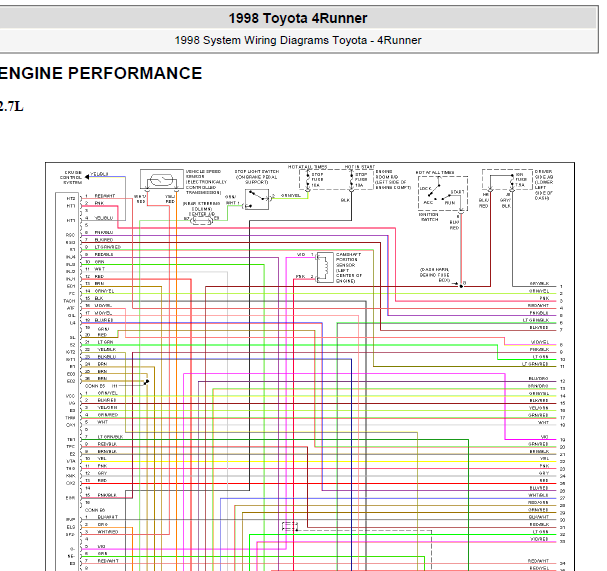The height and width of the screenshot is (571, 607).
Task: Click the engine room R/B label text
Action: click(x=393, y=179)
